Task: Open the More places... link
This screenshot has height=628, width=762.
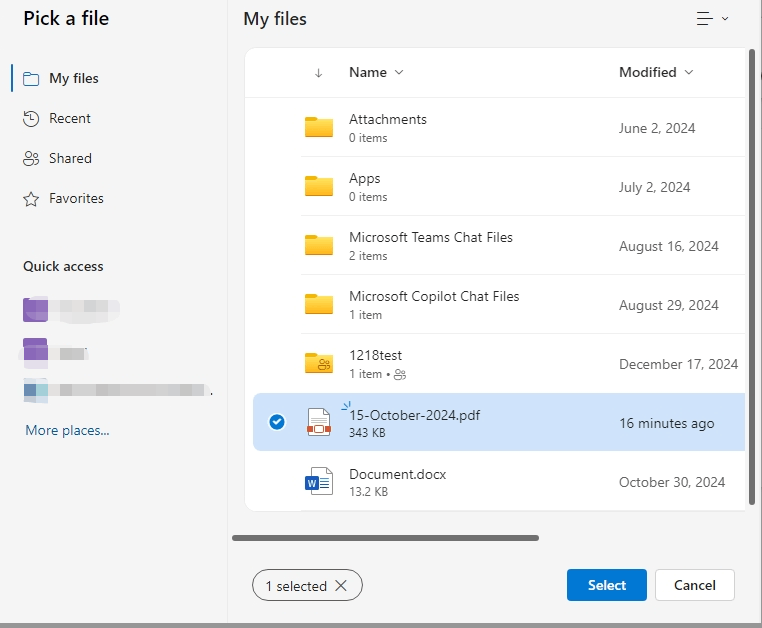Action: pos(67,430)
